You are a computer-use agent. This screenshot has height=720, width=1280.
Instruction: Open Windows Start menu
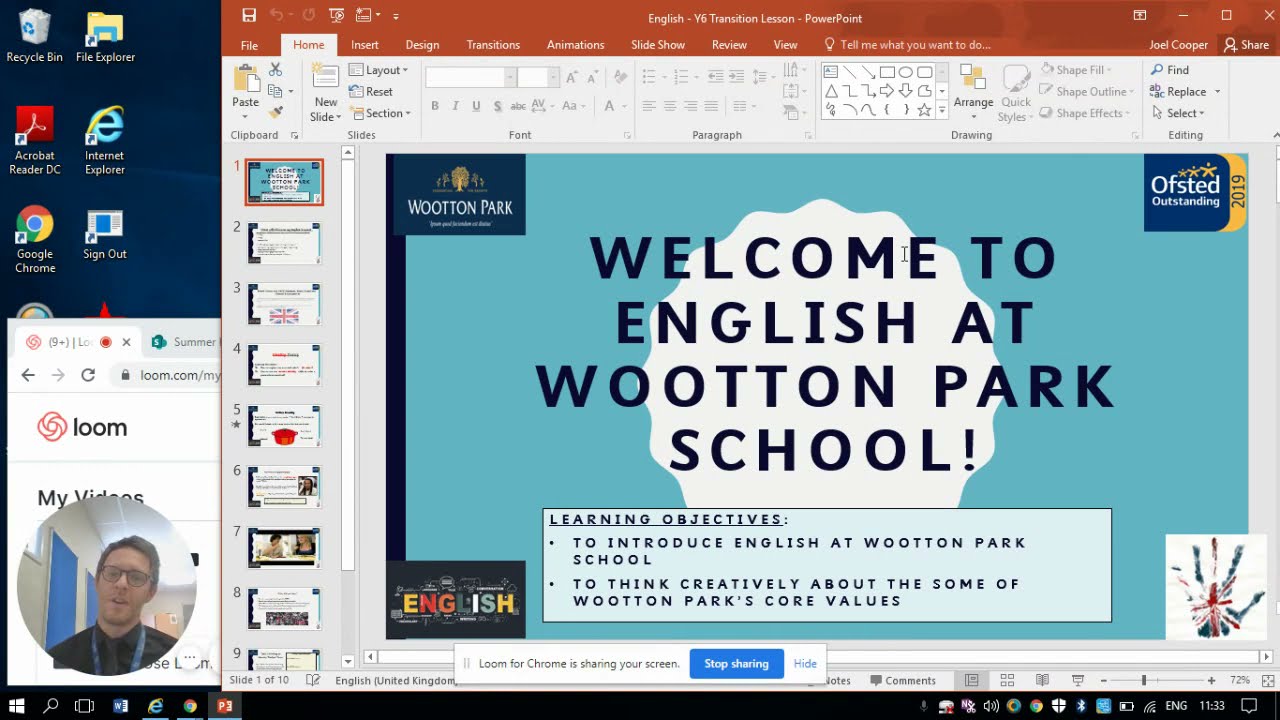[17, 706]
